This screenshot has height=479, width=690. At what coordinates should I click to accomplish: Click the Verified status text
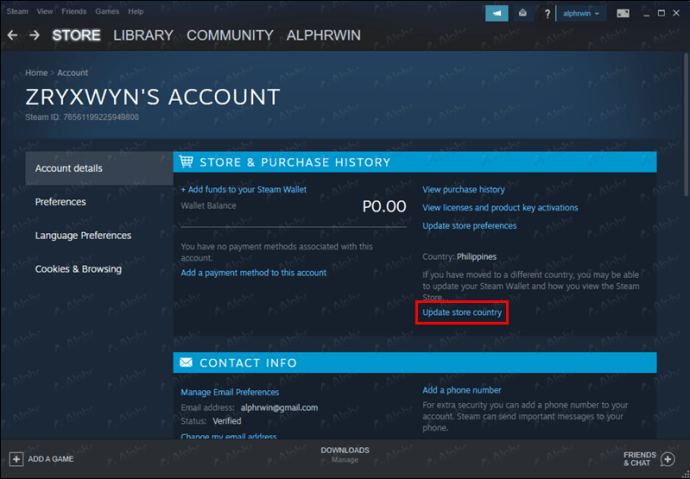point(227,421)
